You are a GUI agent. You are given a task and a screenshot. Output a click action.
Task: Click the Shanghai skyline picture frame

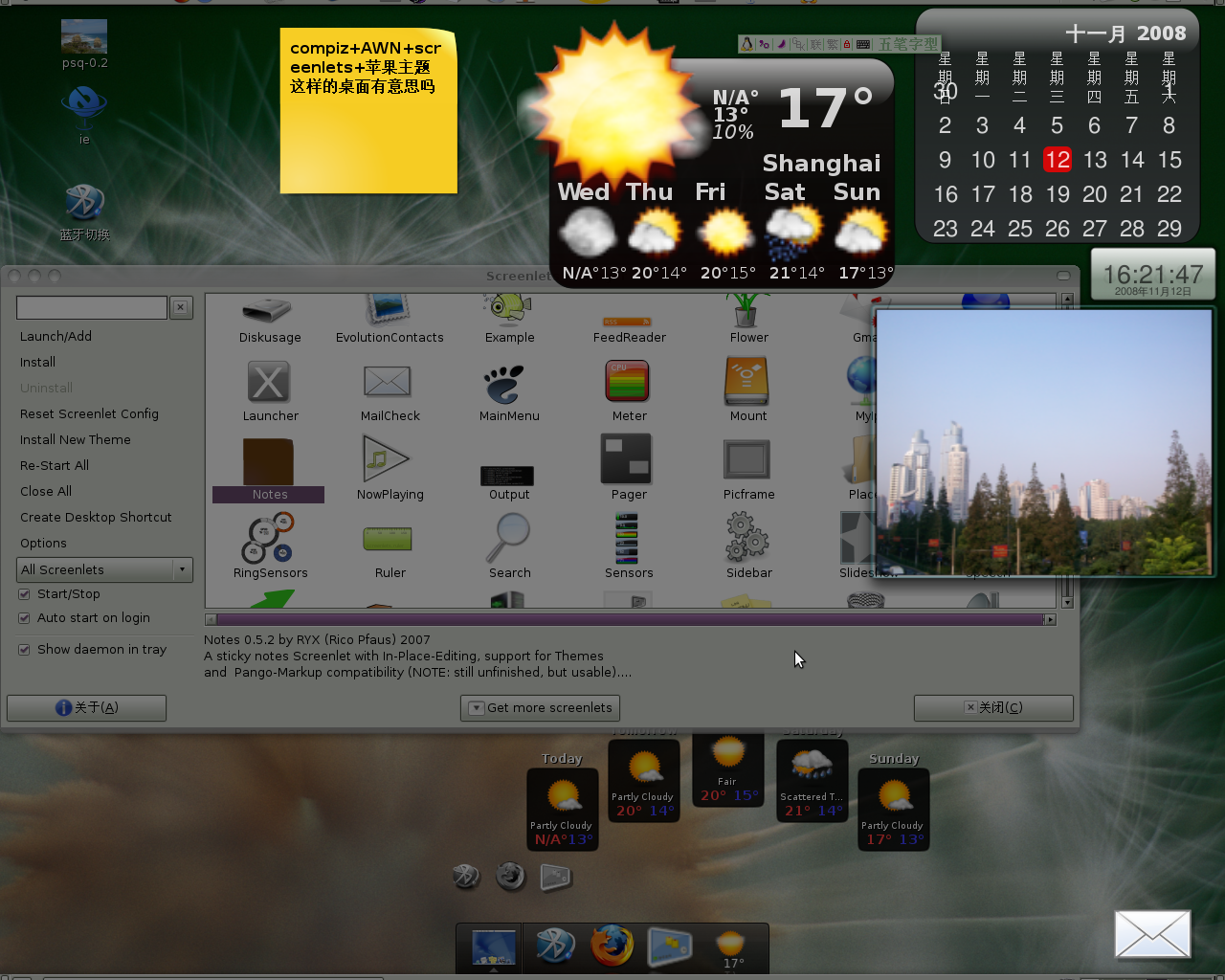click(1043, 441)
